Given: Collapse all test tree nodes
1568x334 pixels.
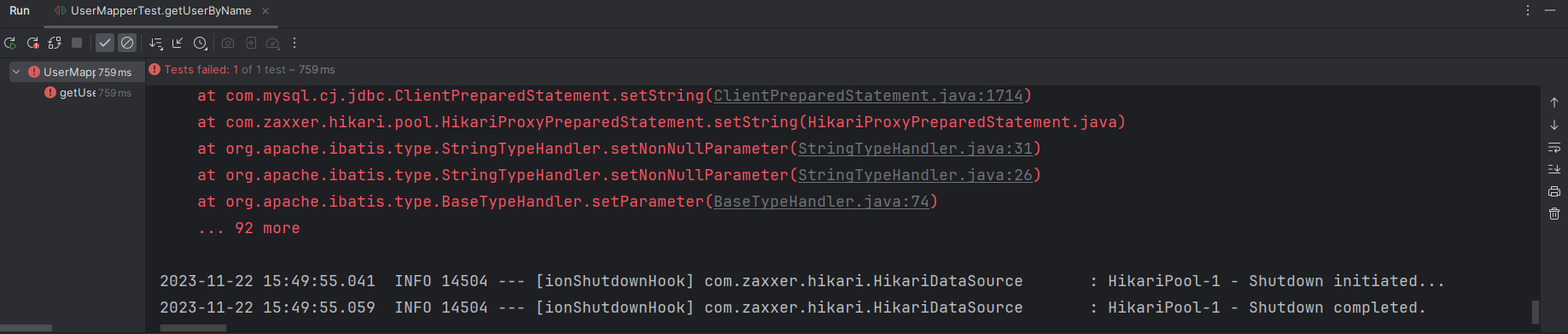Looking at the screenshot, I should (x=178, y=43).
